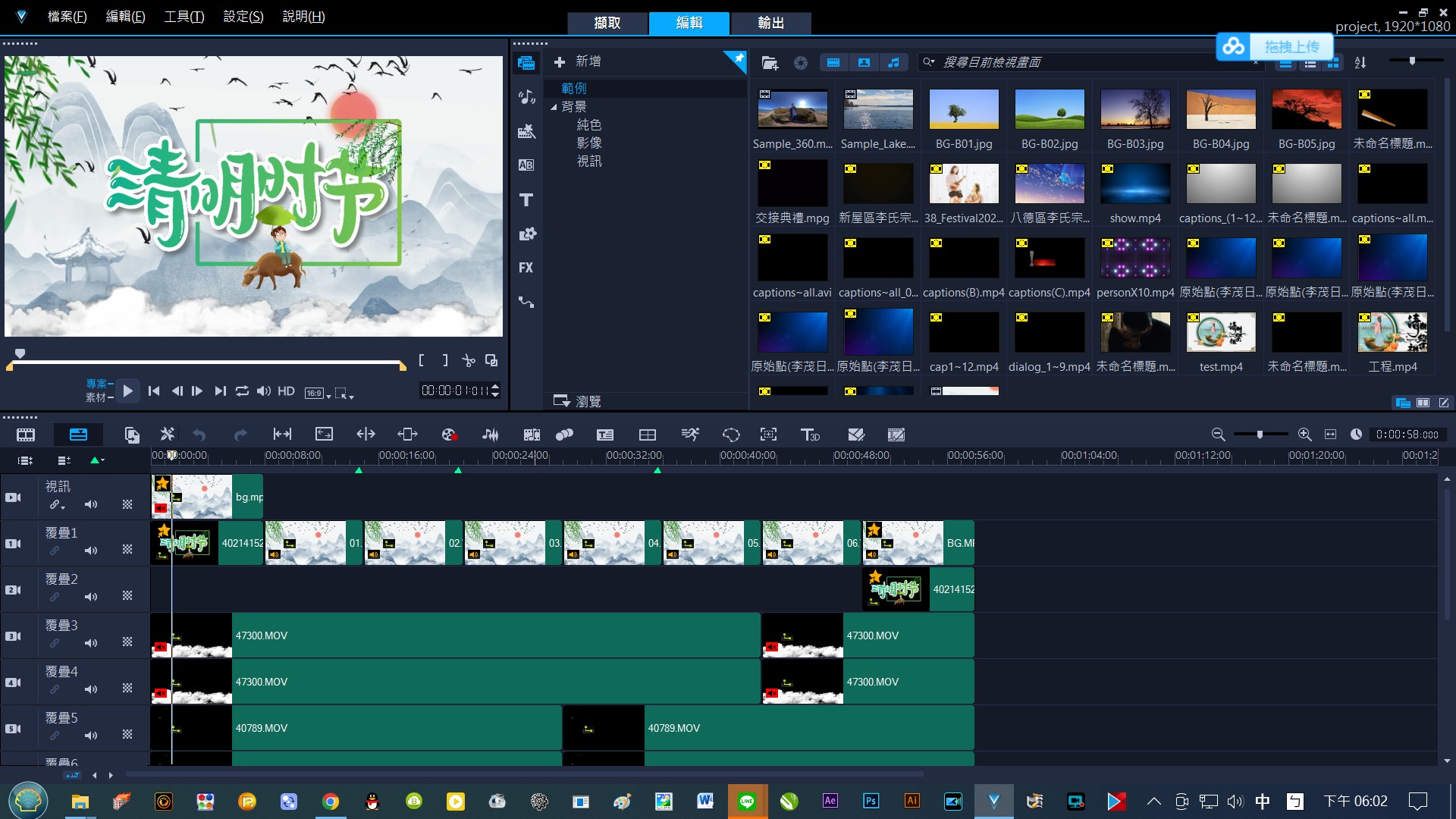Jump to the start of the preview
This screenshot has height=819, width=1456.
154,391
